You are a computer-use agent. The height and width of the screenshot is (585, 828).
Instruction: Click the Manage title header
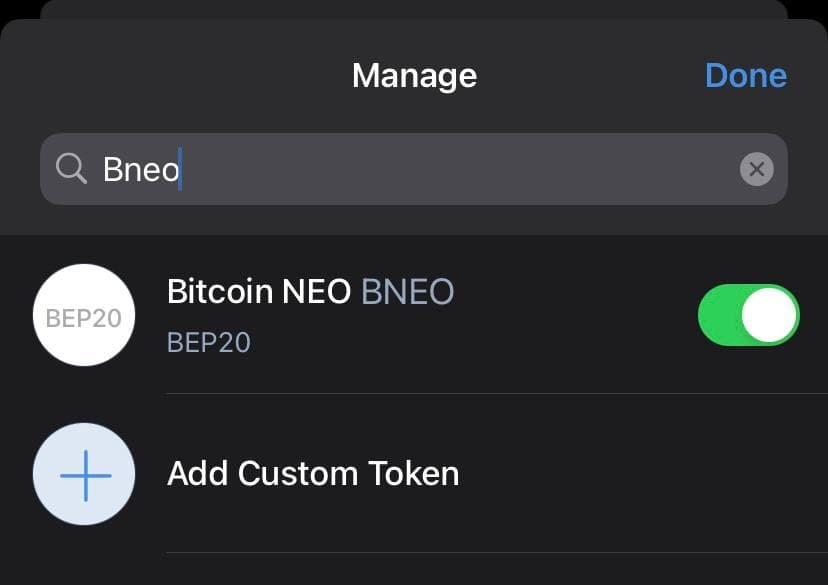tap(414, 76)
